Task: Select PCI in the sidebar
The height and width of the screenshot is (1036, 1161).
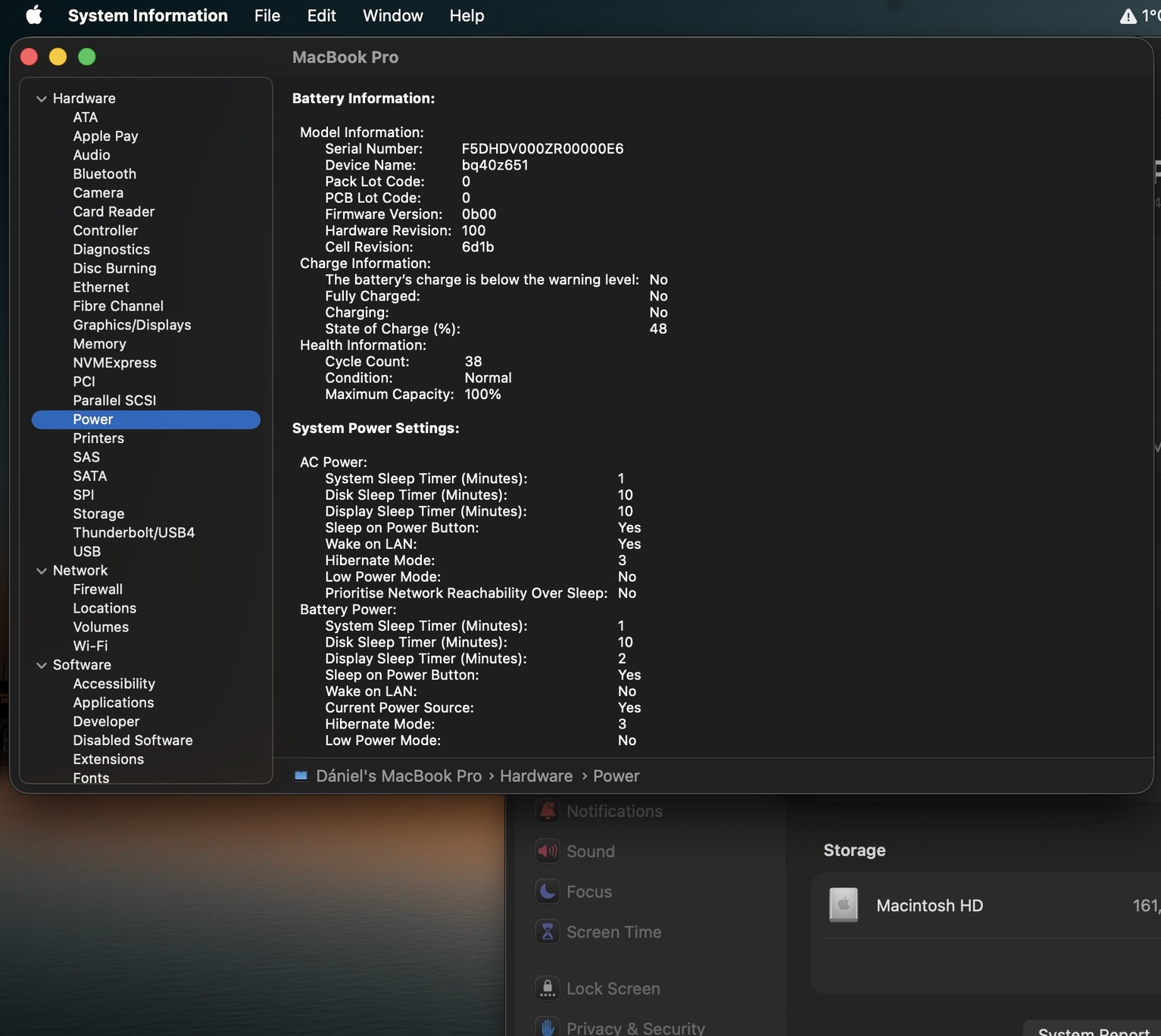Action: click(84, 382)
